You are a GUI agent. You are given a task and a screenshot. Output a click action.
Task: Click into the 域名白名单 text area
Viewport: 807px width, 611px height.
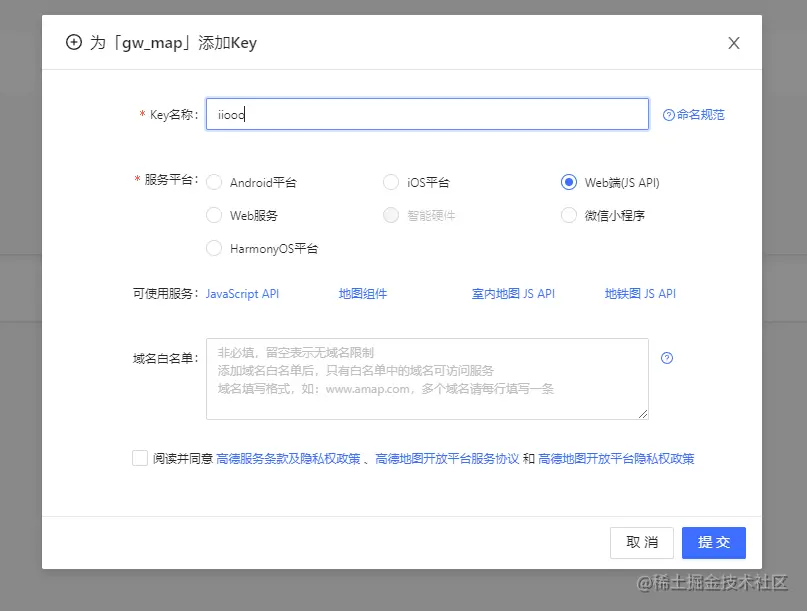(427, 379)
